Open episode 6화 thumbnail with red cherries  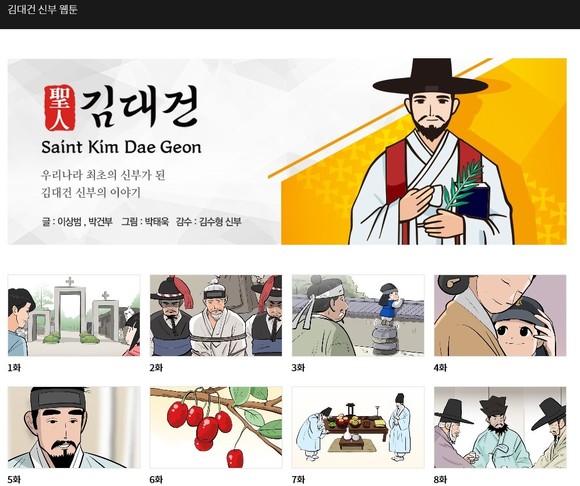(216, 428)
